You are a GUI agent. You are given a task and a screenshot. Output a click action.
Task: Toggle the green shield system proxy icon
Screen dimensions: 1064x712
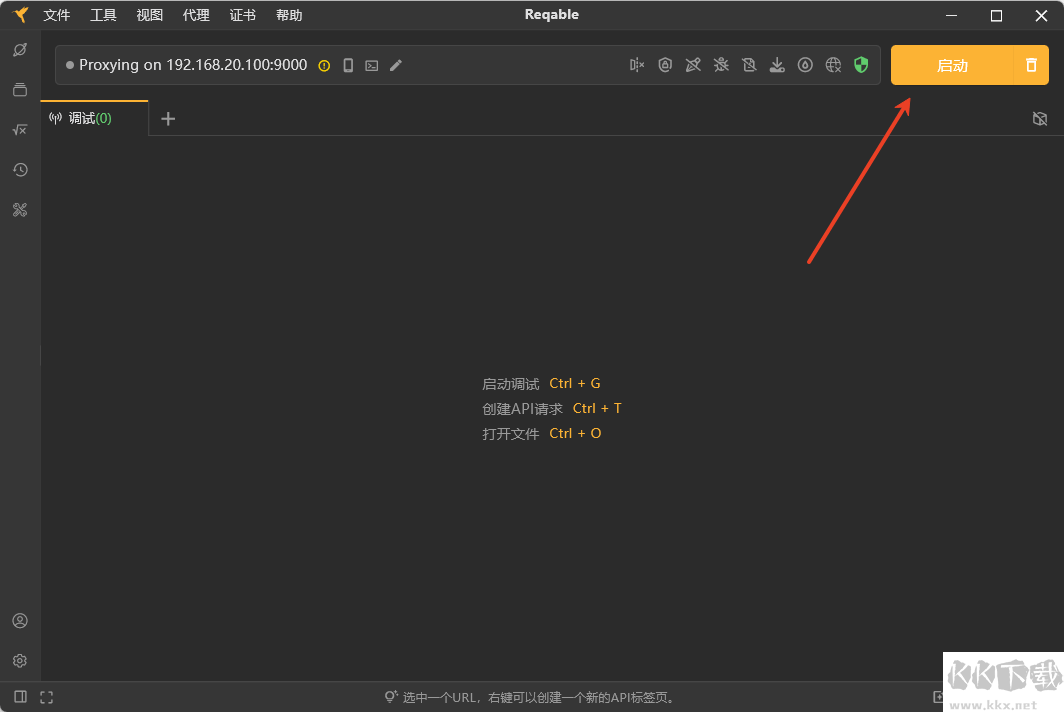[861, 65]
